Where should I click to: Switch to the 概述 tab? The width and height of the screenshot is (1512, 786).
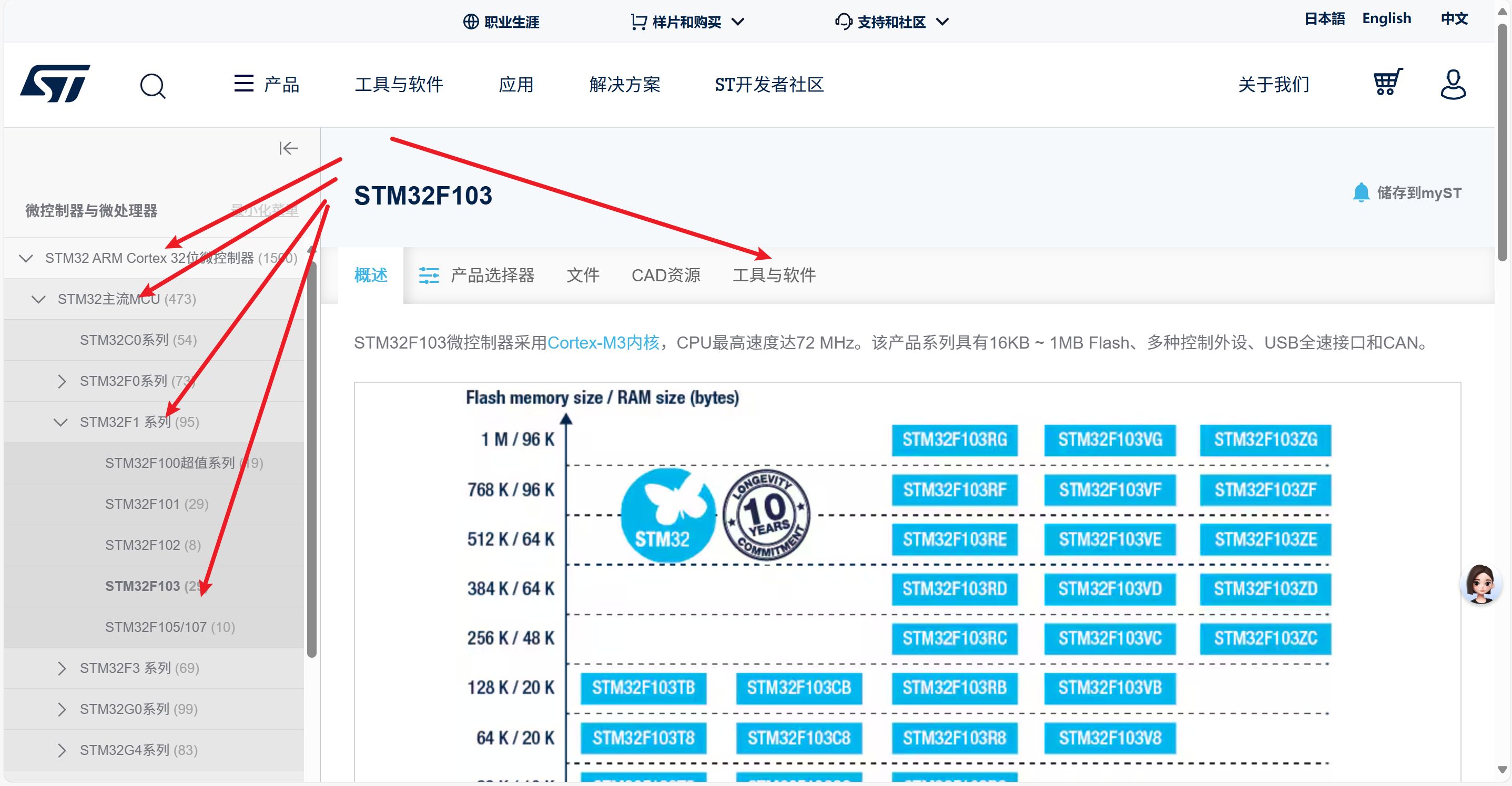371,274
